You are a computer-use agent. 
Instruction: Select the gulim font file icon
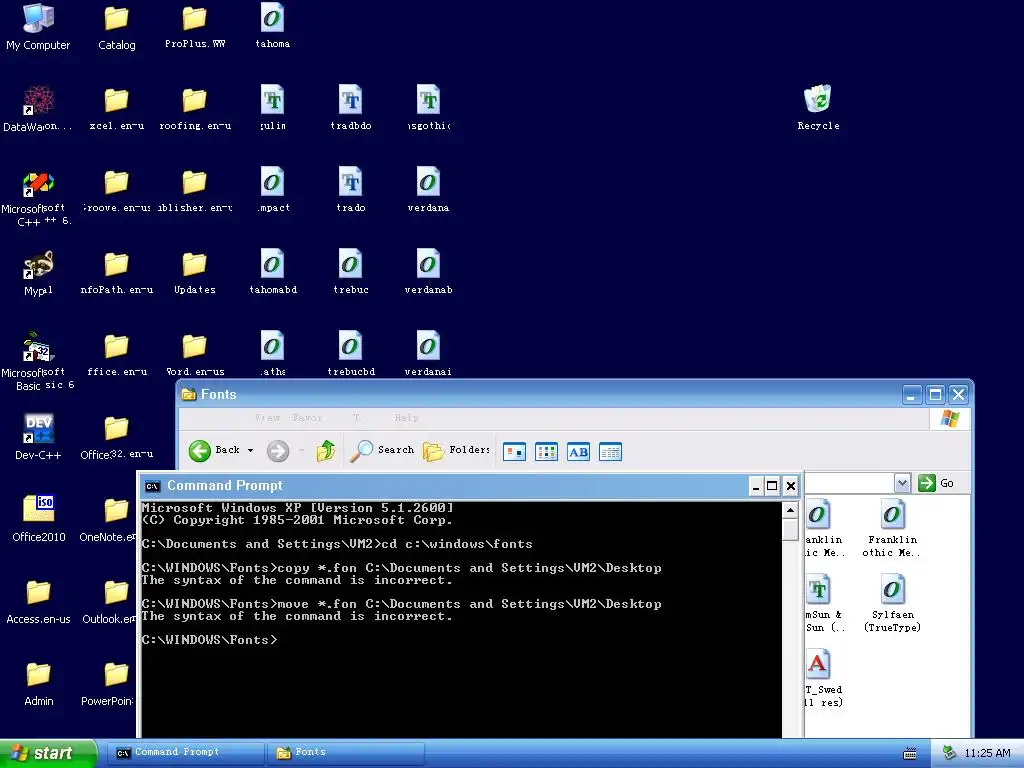tap(272, 108)
